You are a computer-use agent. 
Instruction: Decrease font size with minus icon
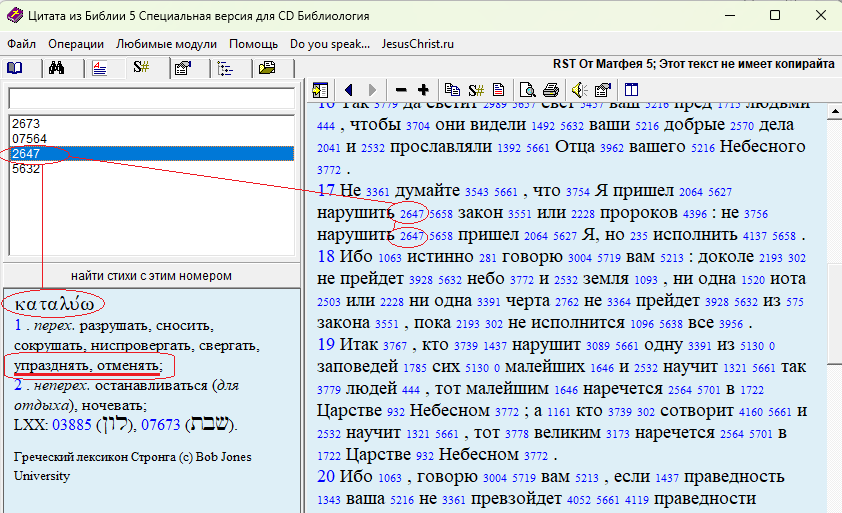[401, 90]
